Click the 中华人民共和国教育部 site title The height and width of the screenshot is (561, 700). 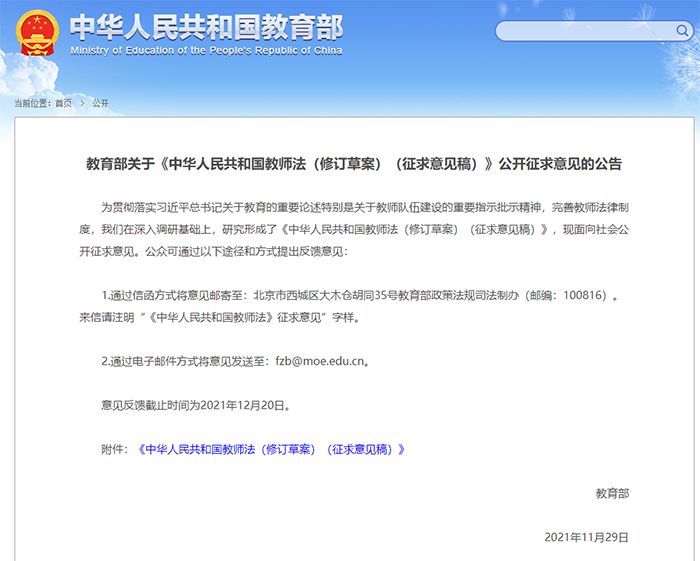pos(206,27)
